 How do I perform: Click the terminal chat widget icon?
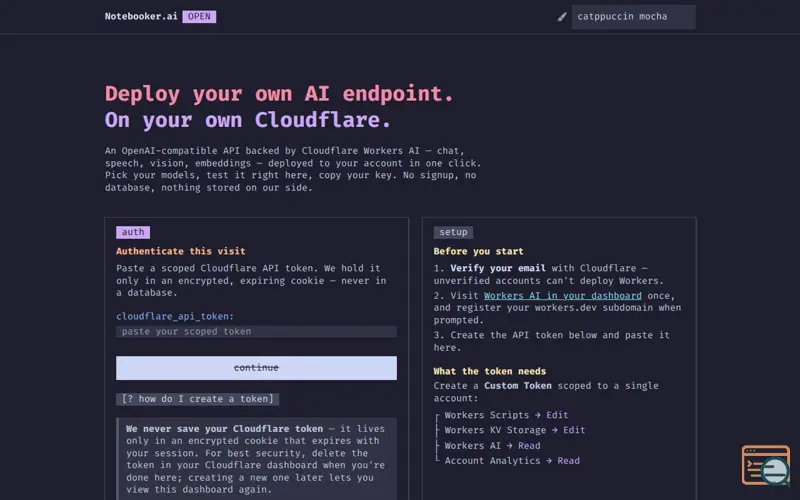pos(765,465)
